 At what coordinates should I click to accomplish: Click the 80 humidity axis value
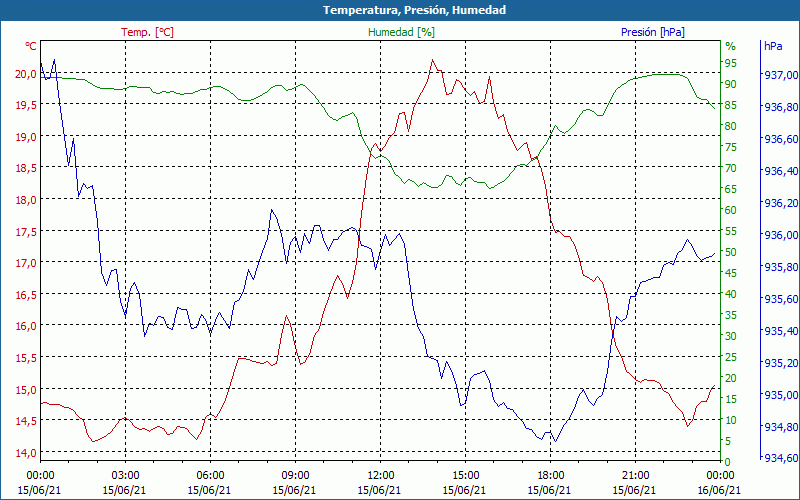click(x=731, y=126)
